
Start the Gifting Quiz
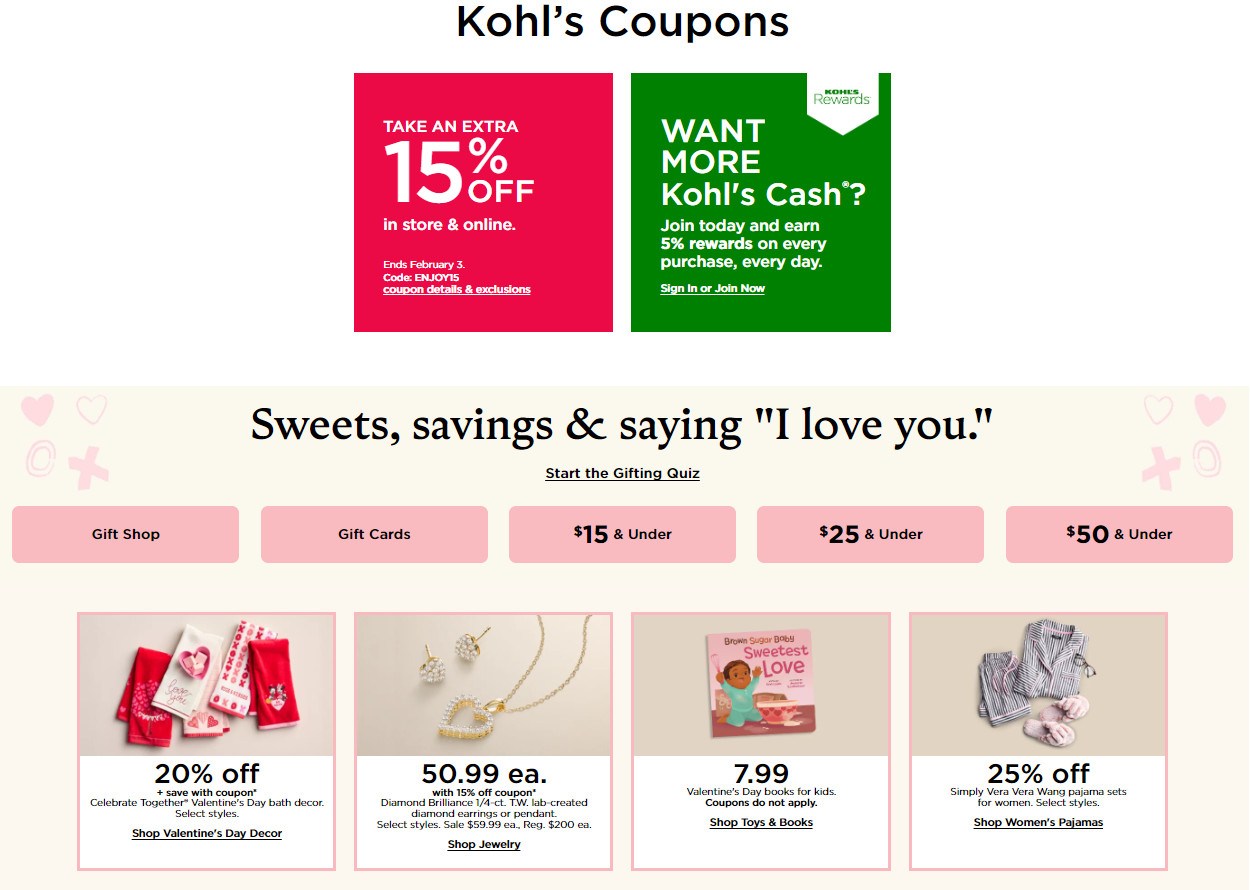(621, 473)
